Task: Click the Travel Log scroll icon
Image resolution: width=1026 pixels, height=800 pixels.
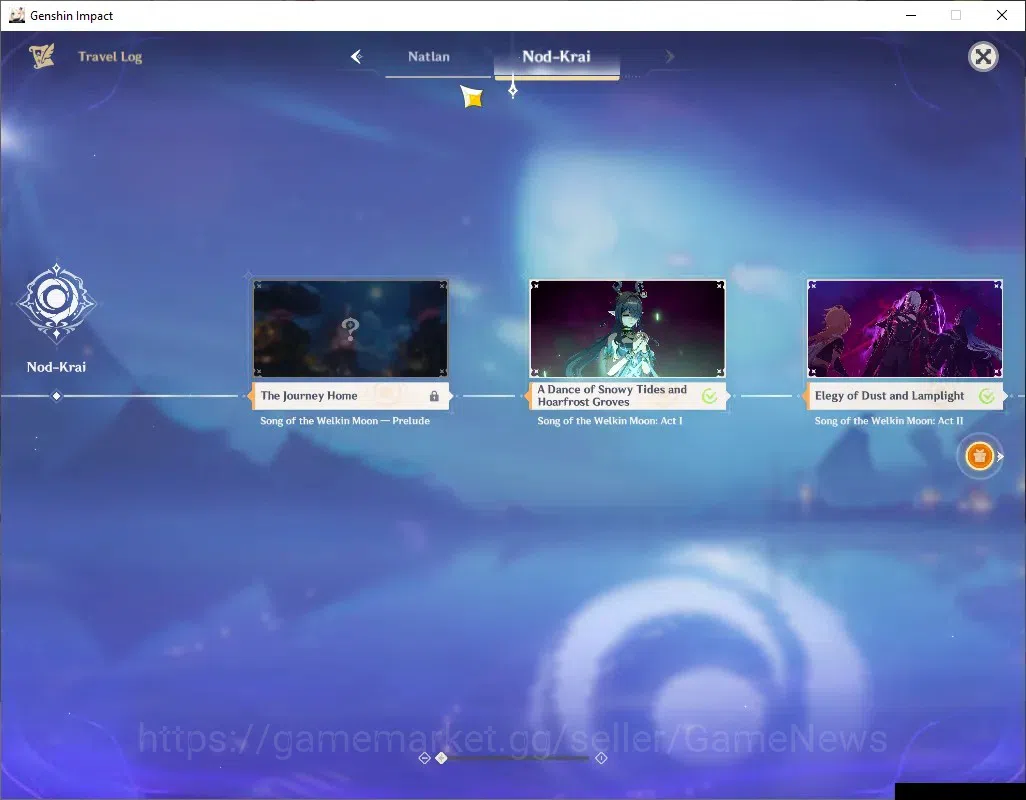Action: 42,56
